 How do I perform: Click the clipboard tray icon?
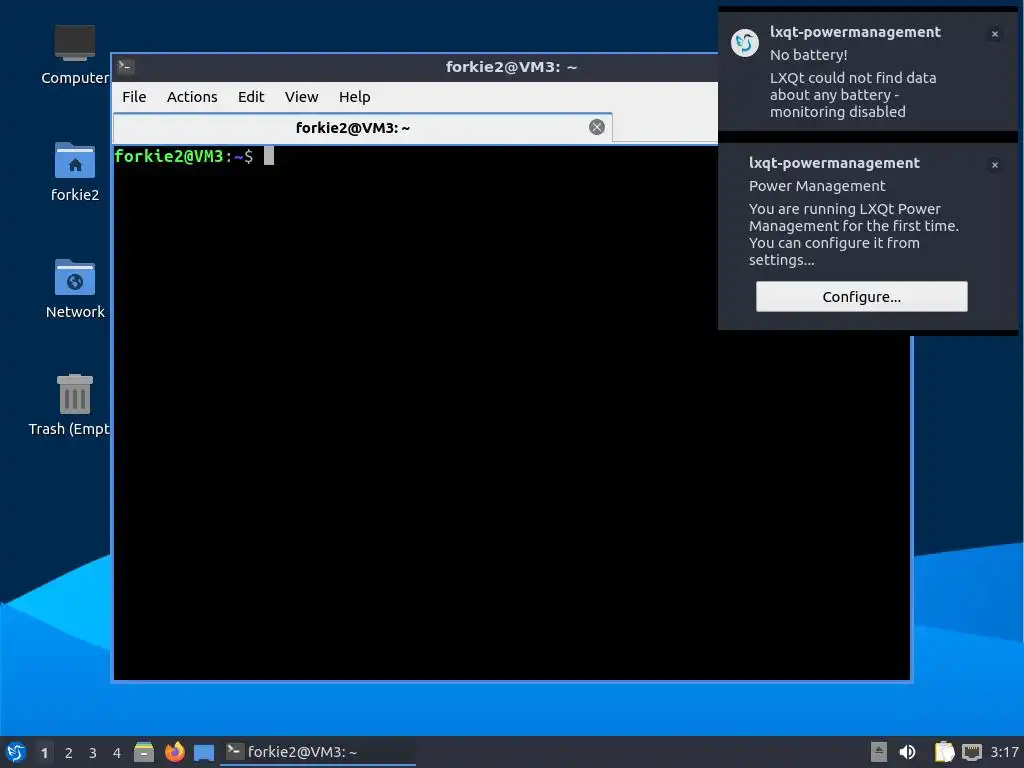click(944, 752)
